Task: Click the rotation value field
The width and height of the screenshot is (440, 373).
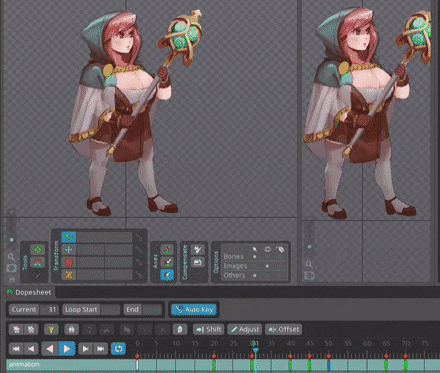Action: point(105,237)
